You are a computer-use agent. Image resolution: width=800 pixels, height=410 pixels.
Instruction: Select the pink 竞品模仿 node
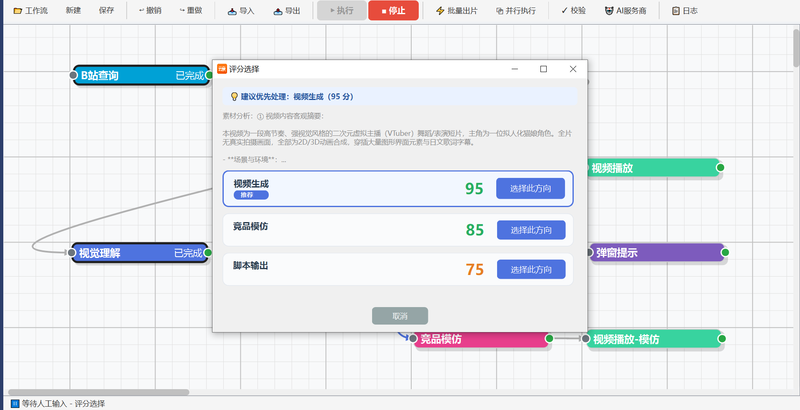(x=481, y=339)
